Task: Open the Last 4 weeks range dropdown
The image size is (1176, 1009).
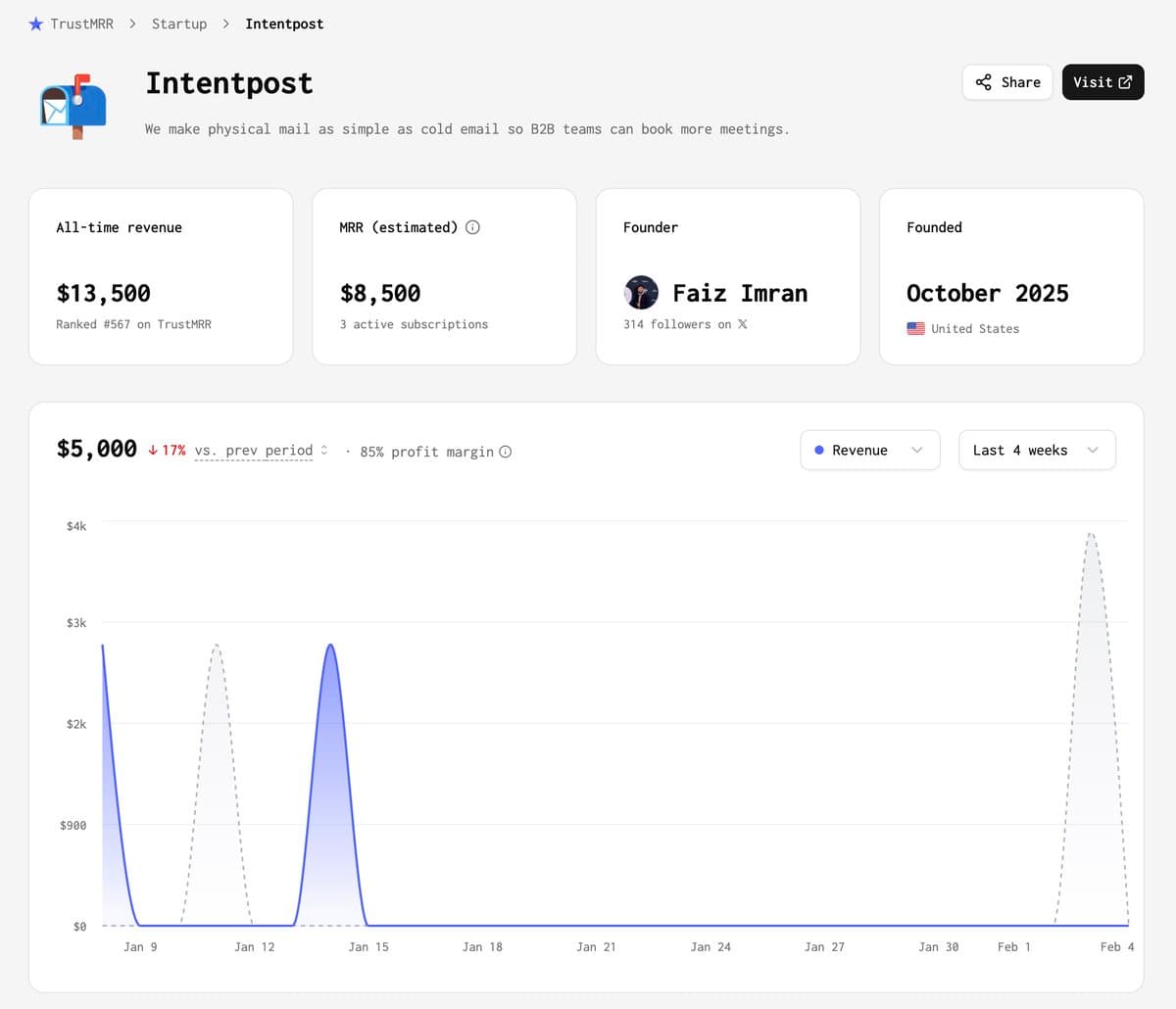Action: pos(1037,450)
